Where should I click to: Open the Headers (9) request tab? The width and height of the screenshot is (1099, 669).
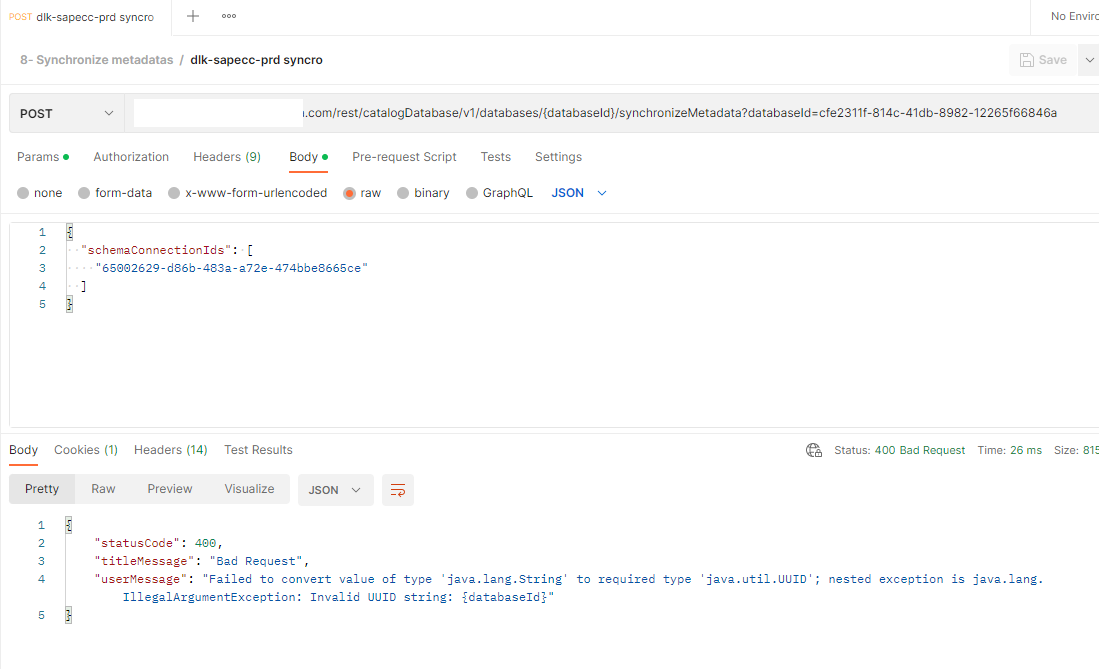point(227,156)
